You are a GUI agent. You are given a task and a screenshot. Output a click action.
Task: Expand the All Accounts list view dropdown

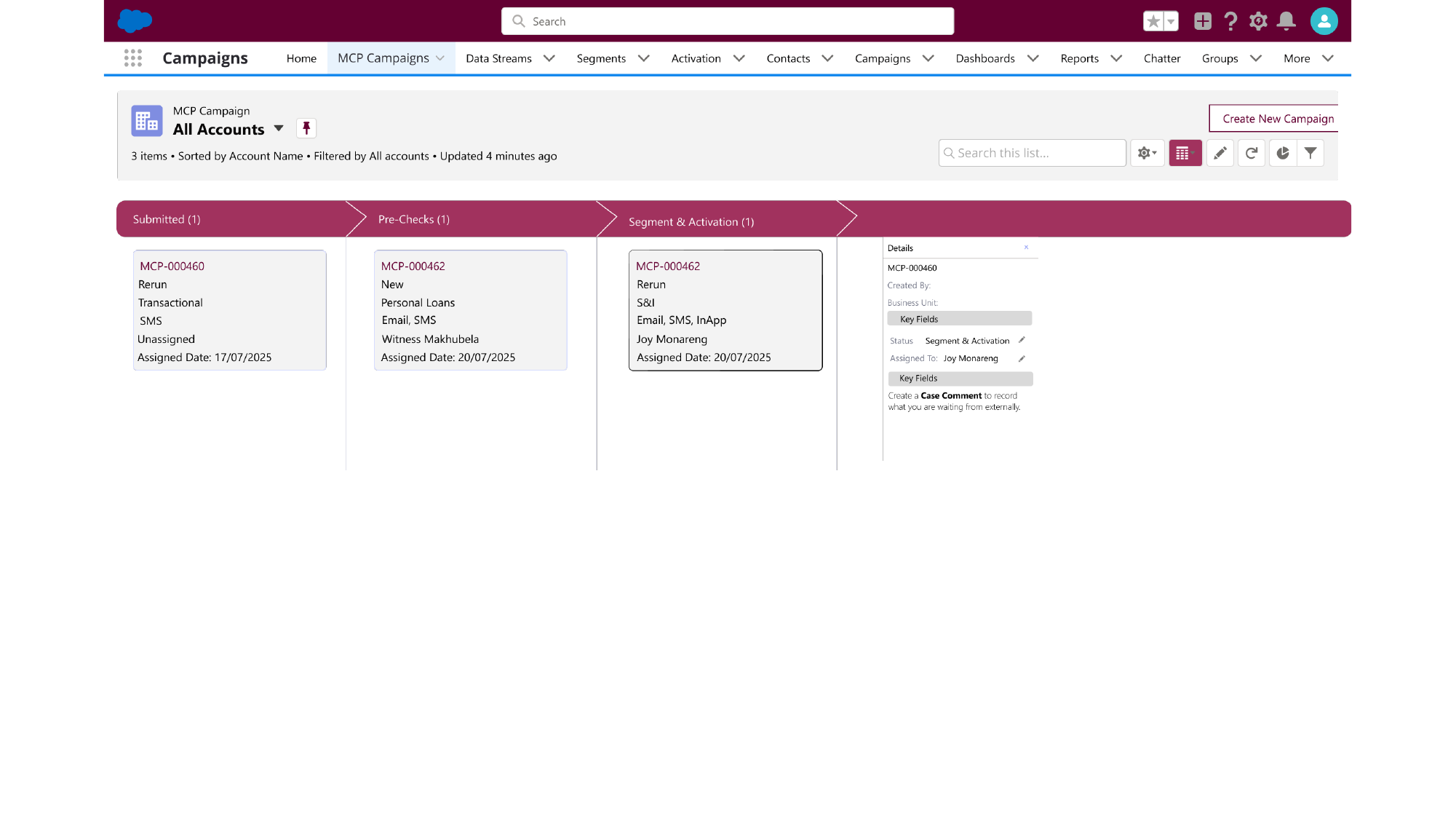pos(279,129)
